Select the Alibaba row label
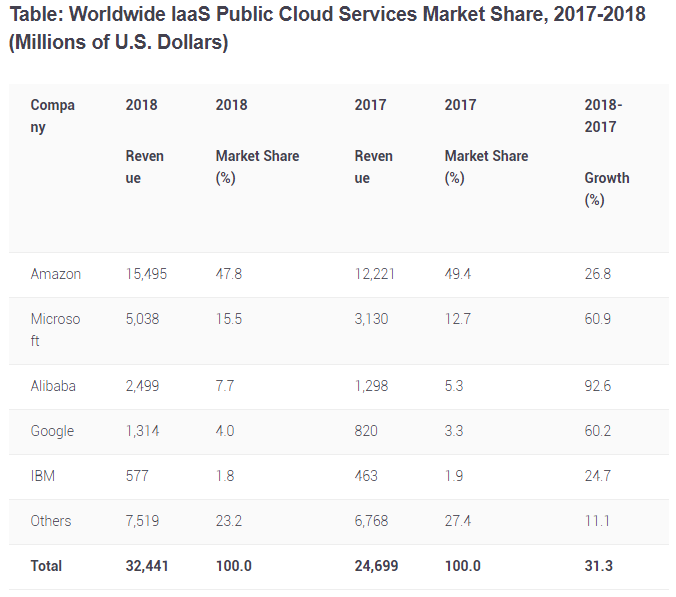This screenshot has width=676, height=597. click(53, 386)
